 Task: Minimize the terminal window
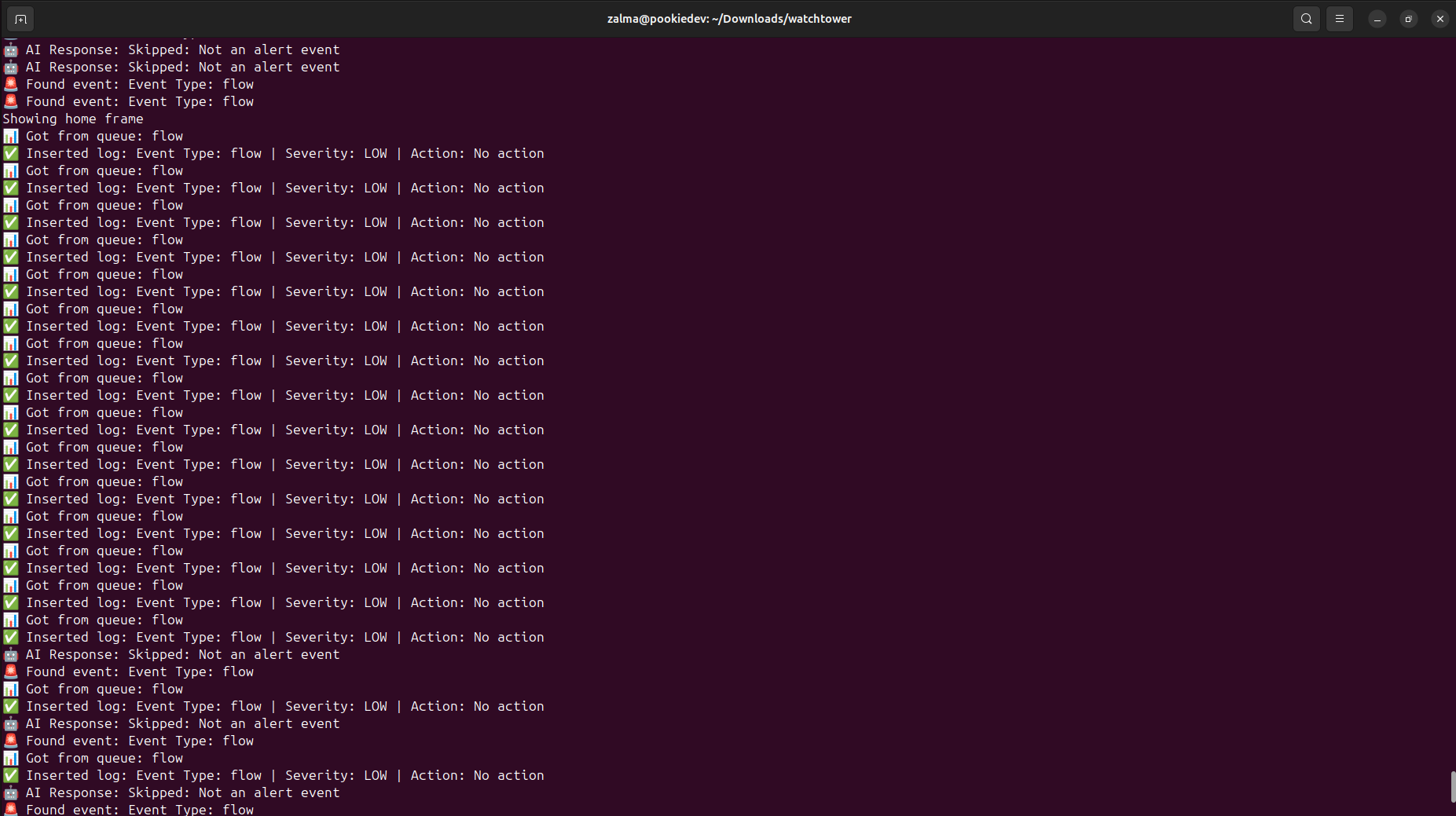pos(1377,19)
